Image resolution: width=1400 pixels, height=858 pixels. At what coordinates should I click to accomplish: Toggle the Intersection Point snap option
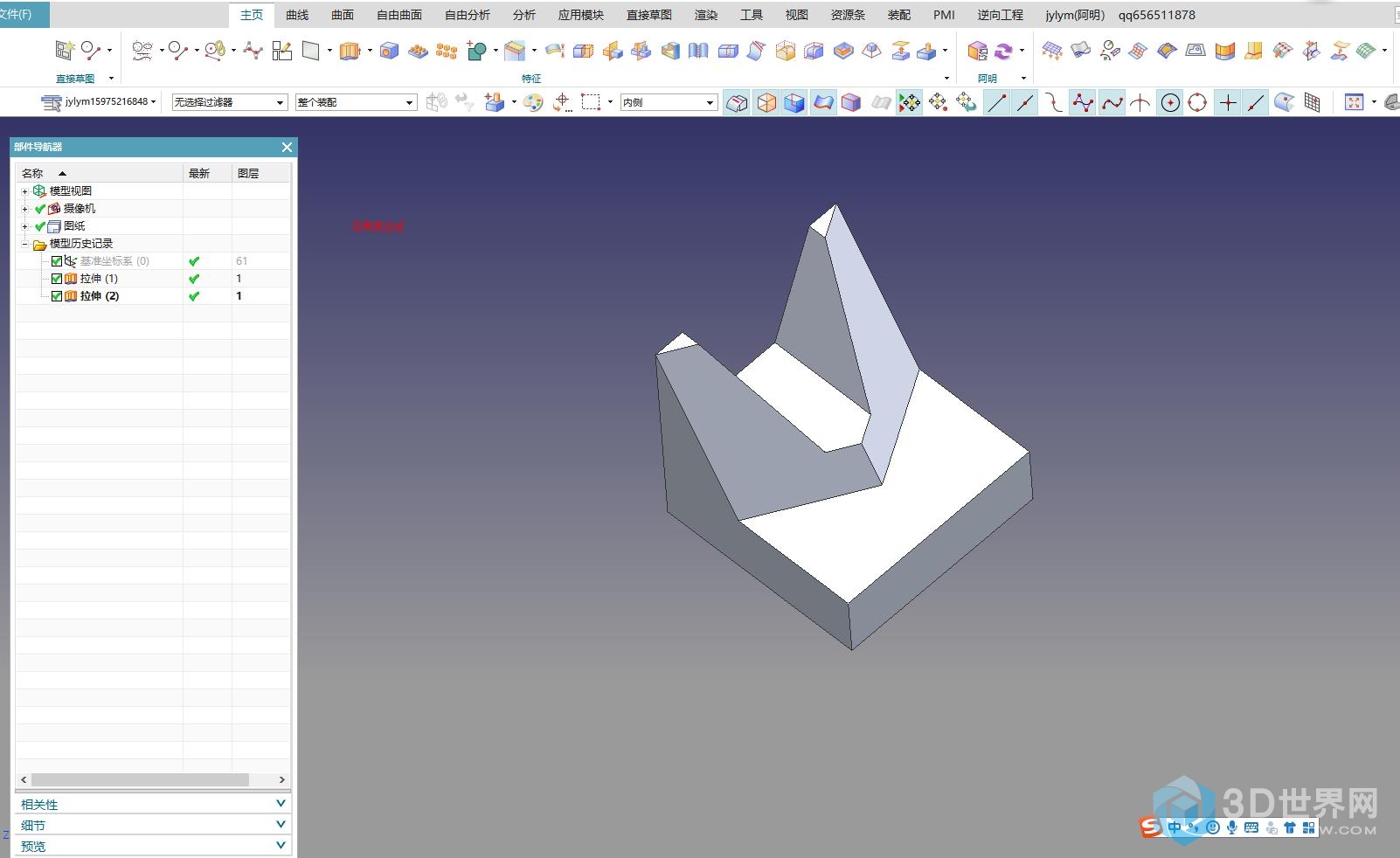pos(1140,102)
